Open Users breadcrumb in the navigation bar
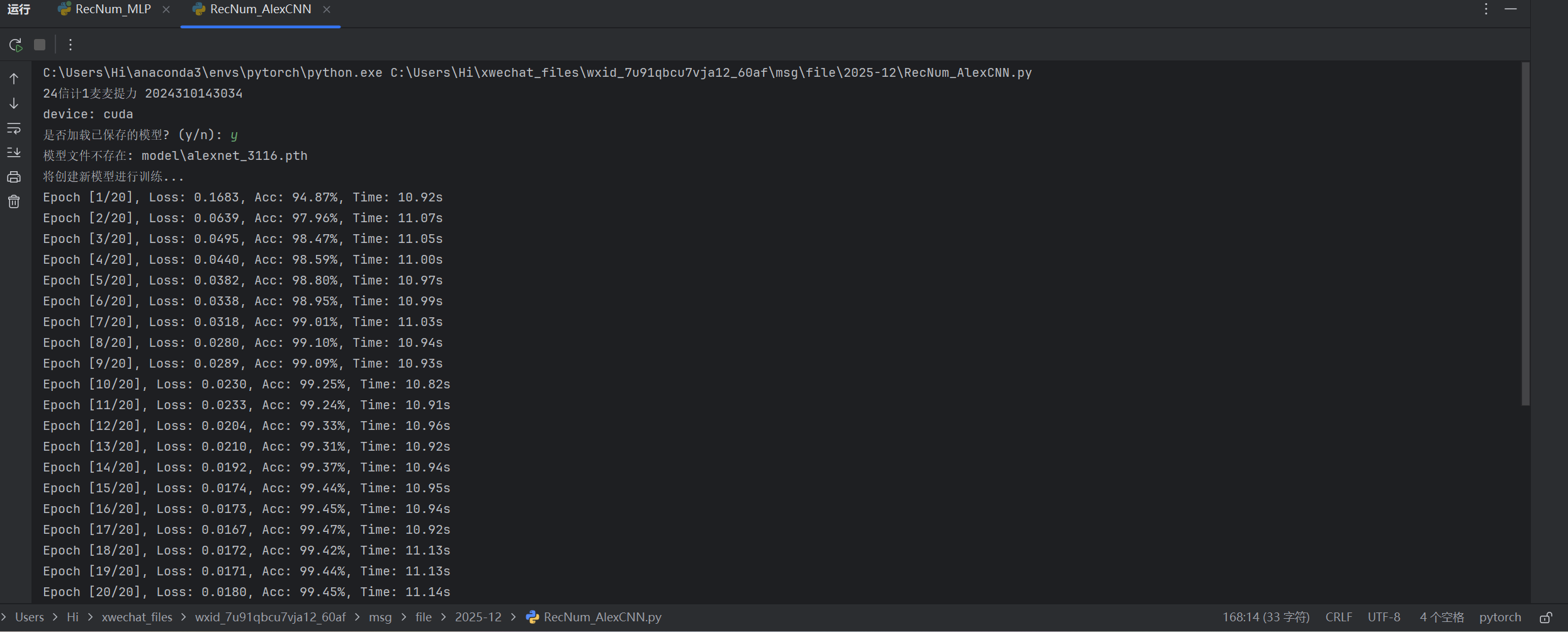 pyautogui.click(x=30, y=618)
